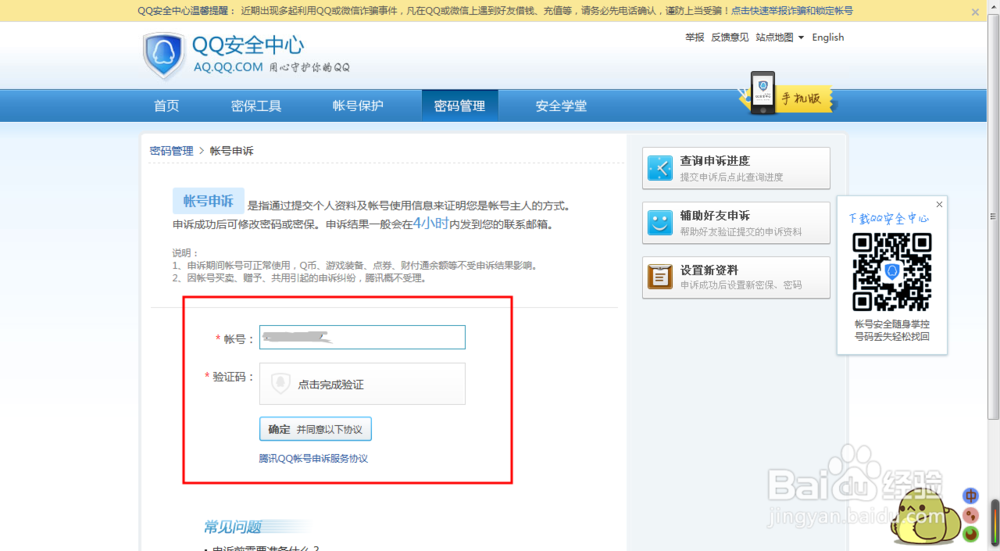Viewport: 1000px width, 551px height.
Task: Click the 常见问题 heading
Action: (233, 527)
